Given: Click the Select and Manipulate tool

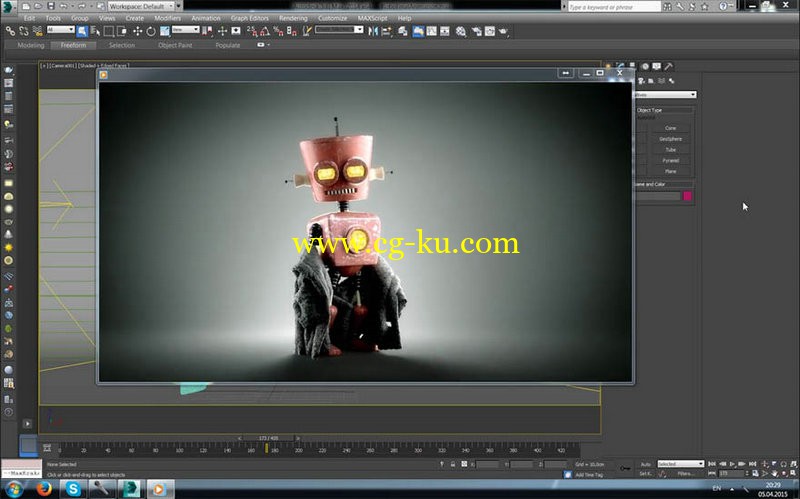Looking at the screenshot, I should (222, 31).
